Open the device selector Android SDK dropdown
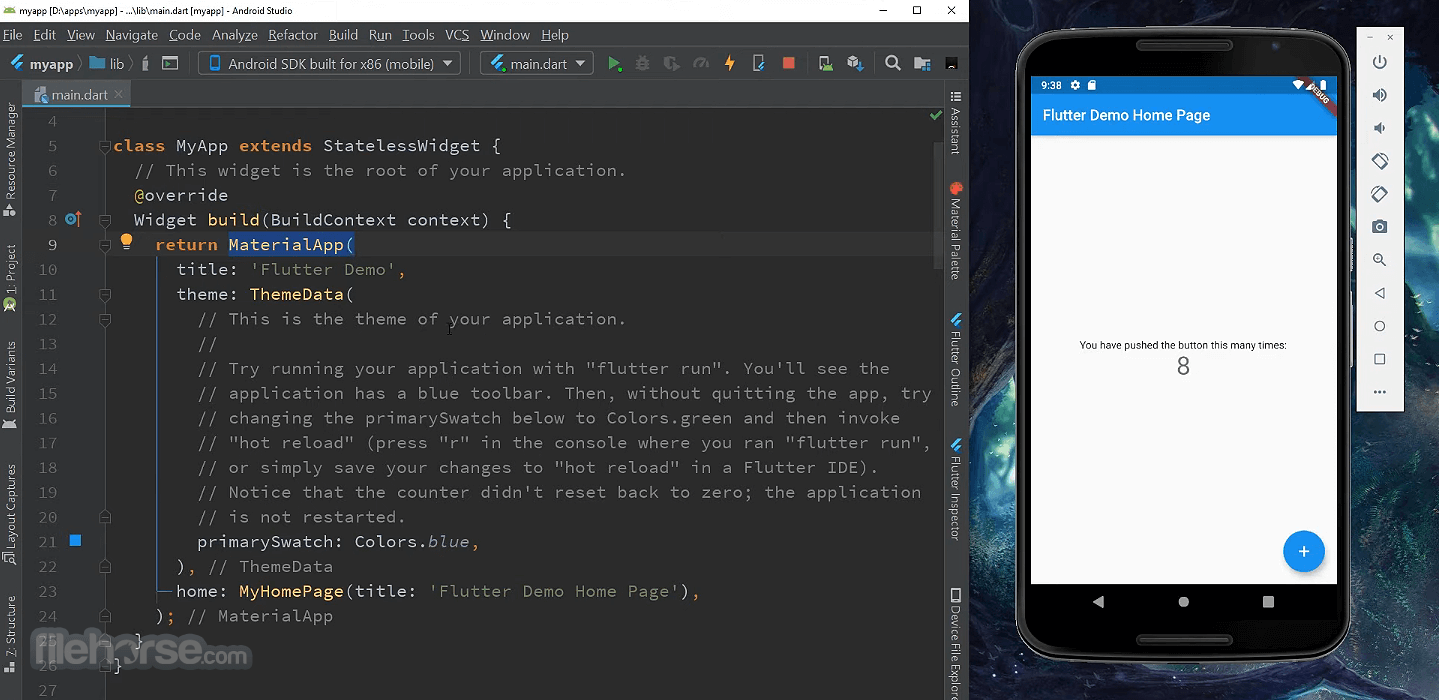 click(x=328, y=63)
